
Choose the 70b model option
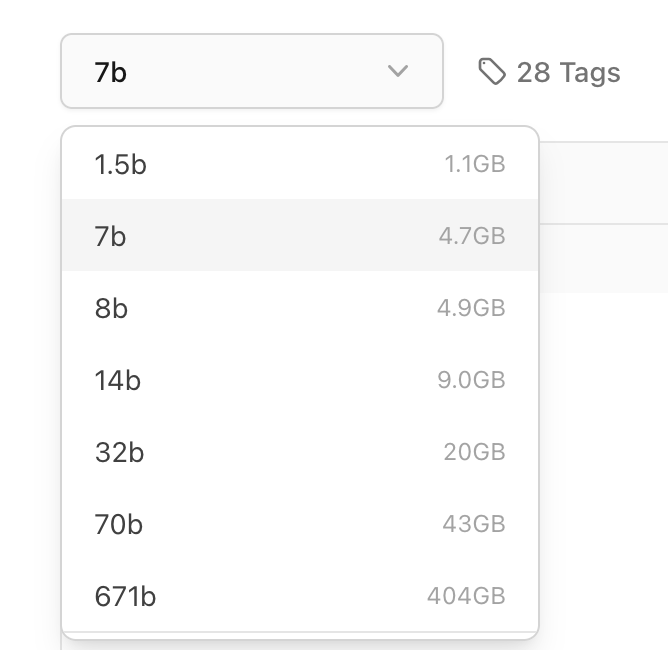(119, 524)
